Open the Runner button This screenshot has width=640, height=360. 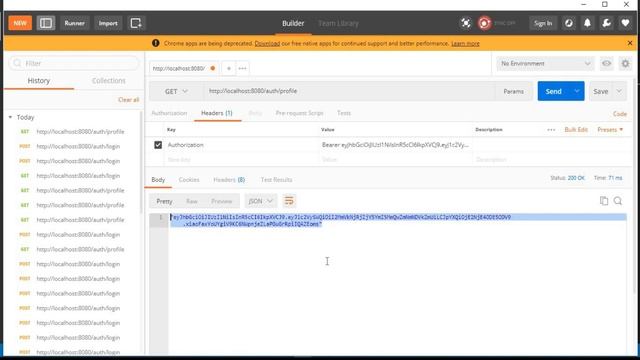[74, 23]
